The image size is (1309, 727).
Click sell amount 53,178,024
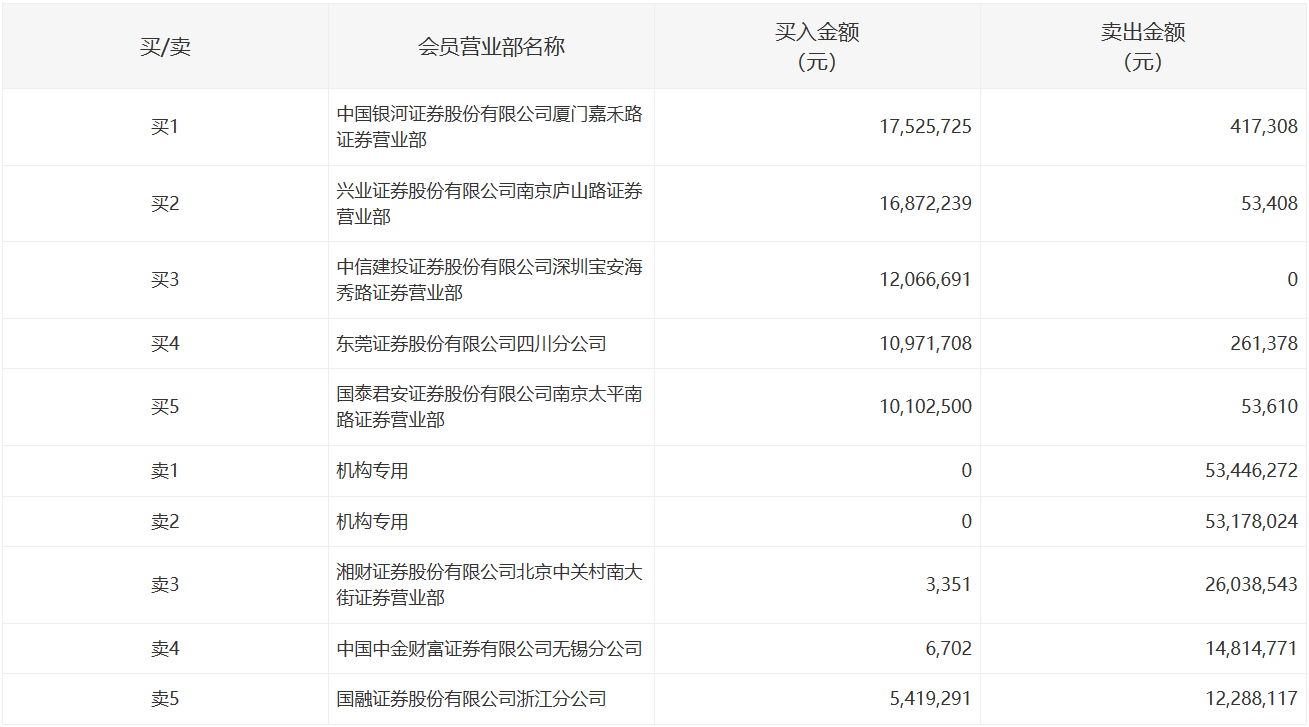coord(1252,522)
